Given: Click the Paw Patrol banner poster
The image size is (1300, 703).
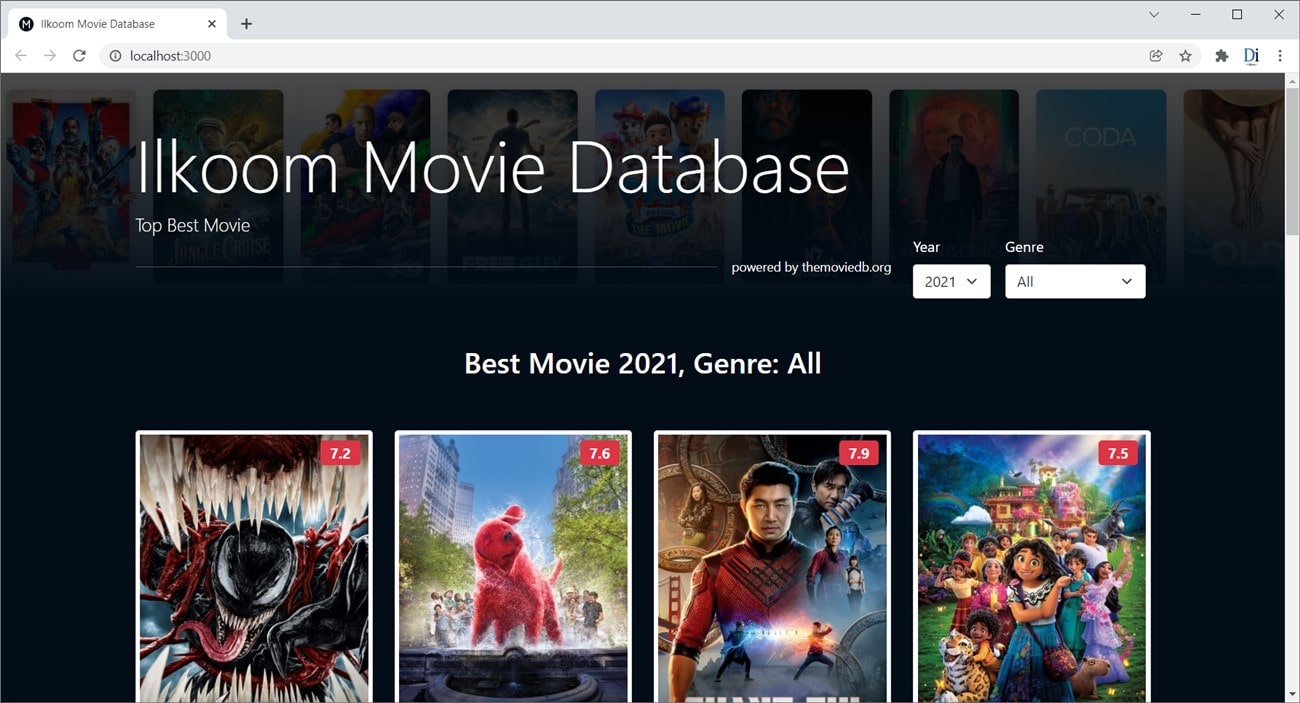Looking at the screenshot, I should point(660,186).
